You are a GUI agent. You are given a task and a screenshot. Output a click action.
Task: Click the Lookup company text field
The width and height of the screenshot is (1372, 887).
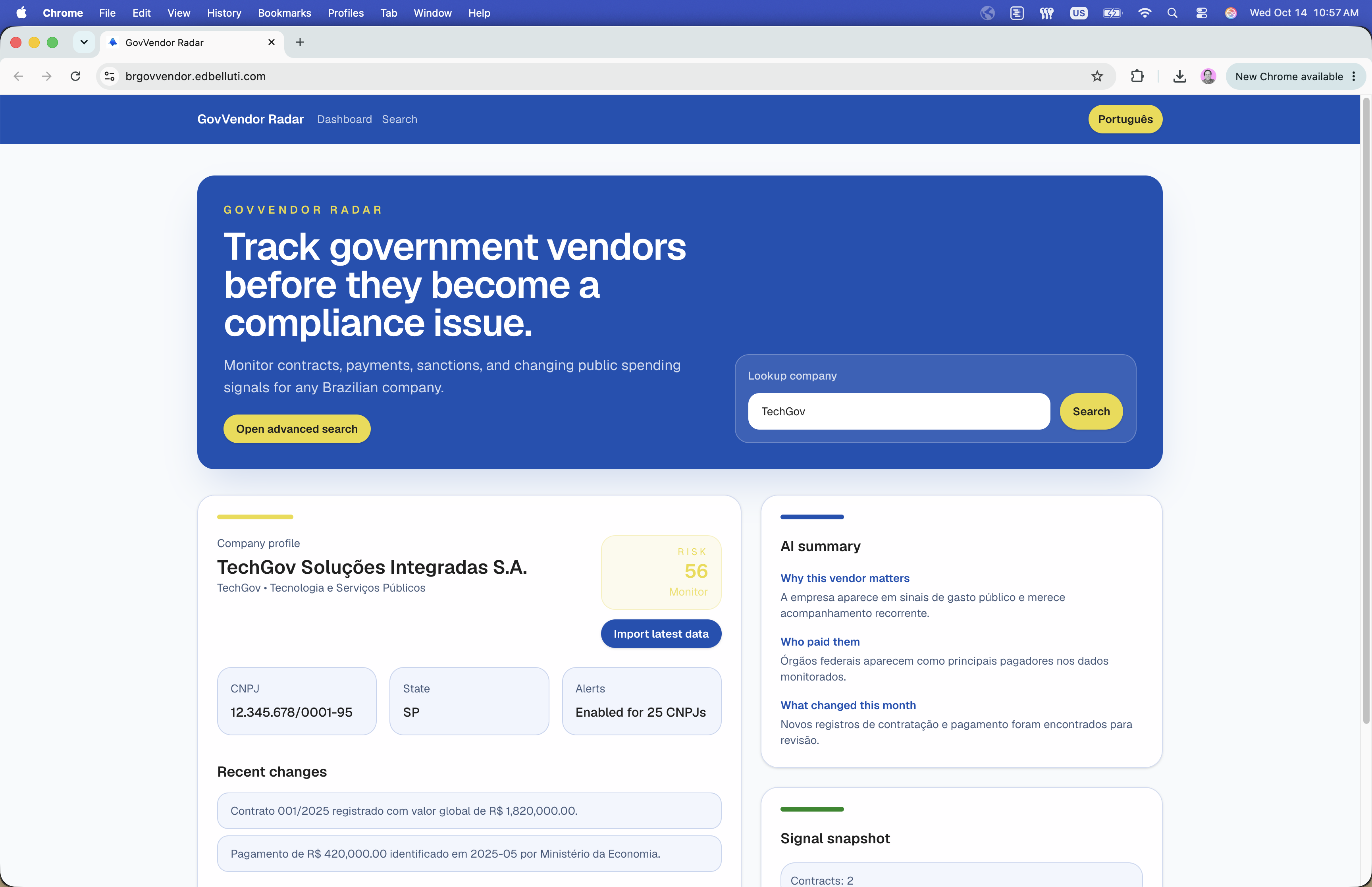(899, 411)
